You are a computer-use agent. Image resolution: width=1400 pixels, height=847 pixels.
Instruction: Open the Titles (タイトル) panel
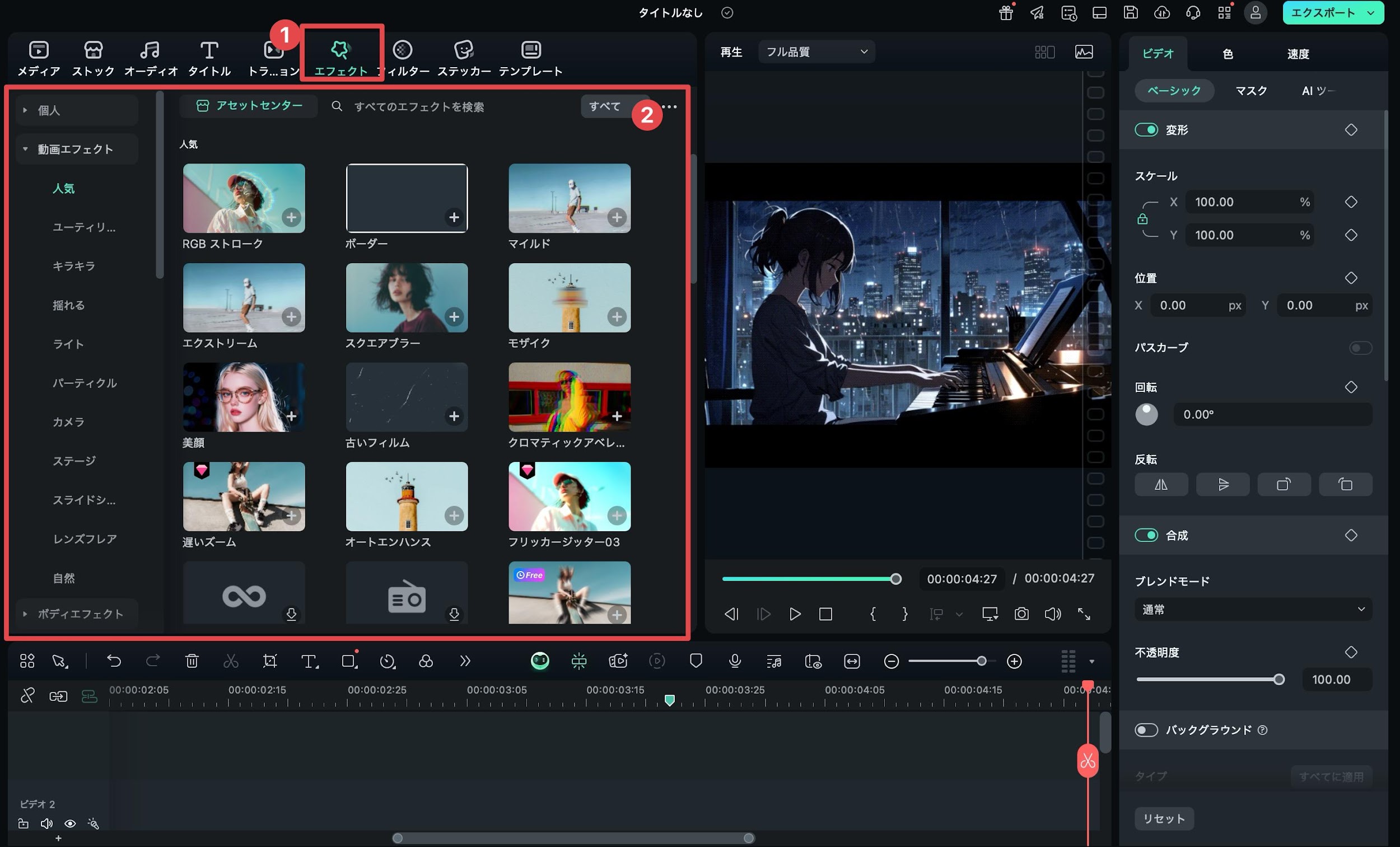pyautogui.click(x=209, y=58)
